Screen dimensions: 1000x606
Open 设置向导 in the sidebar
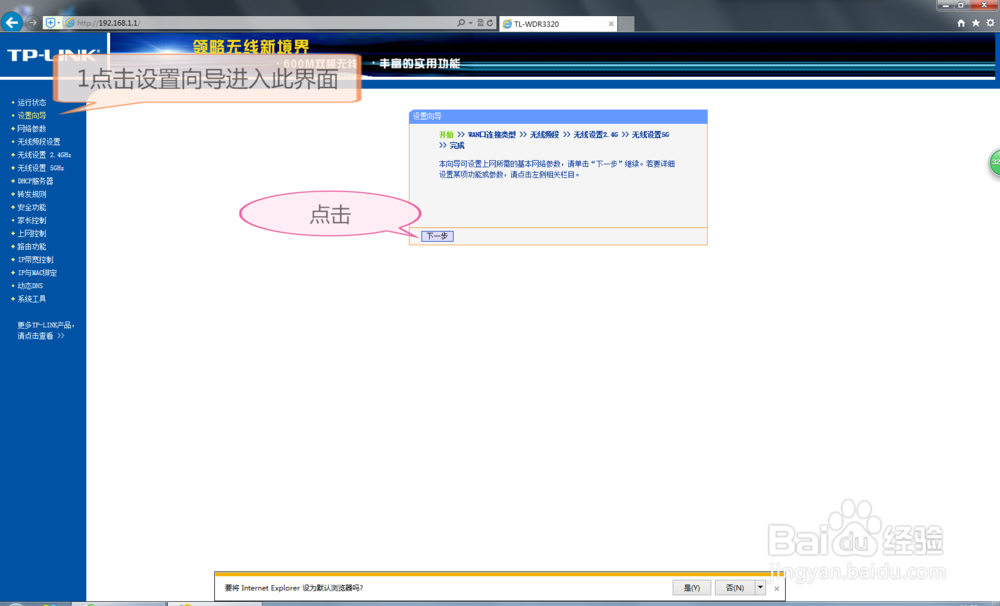31,115
